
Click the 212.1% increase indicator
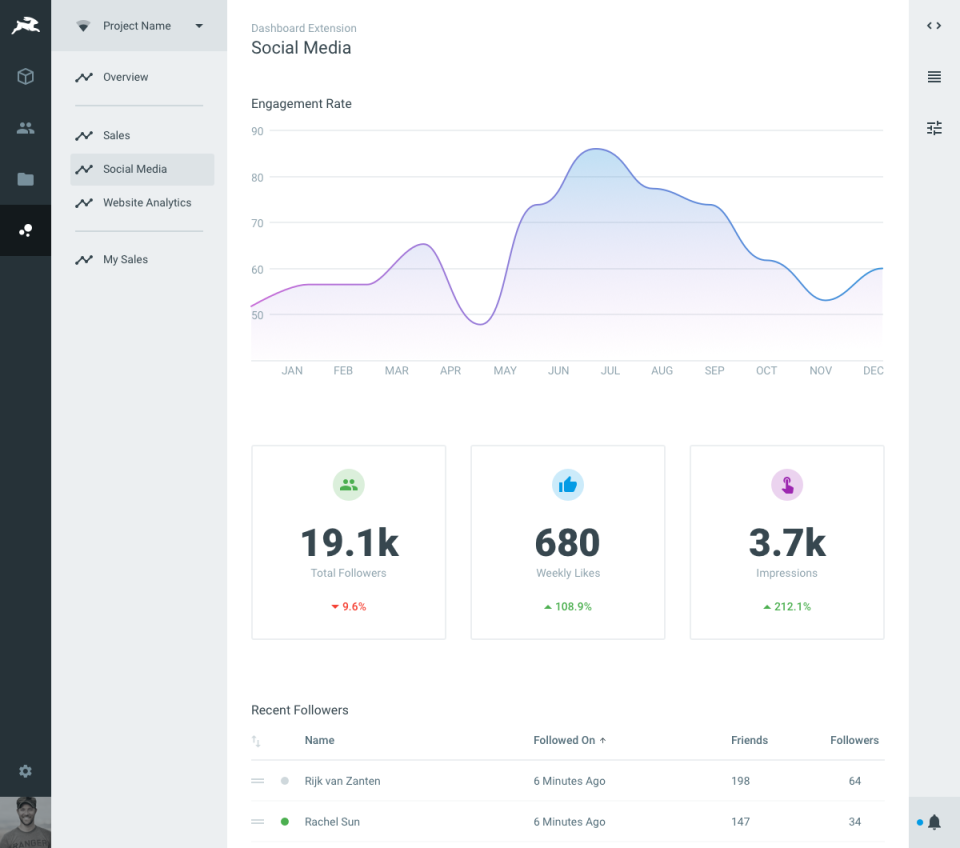[x=787, y=607]
